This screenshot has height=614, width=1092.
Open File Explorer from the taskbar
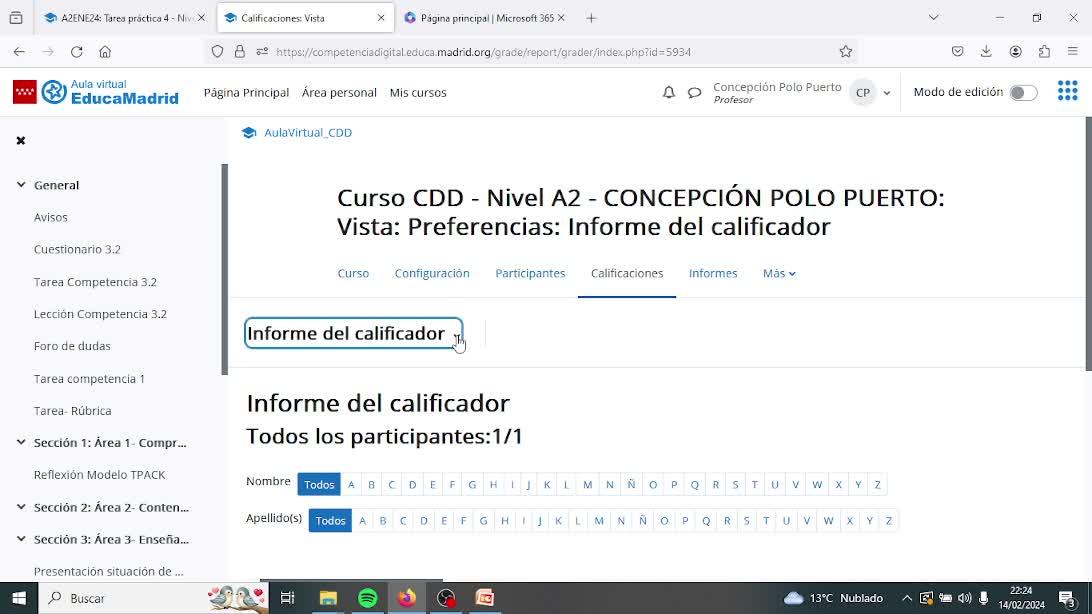tap(328, 598)
